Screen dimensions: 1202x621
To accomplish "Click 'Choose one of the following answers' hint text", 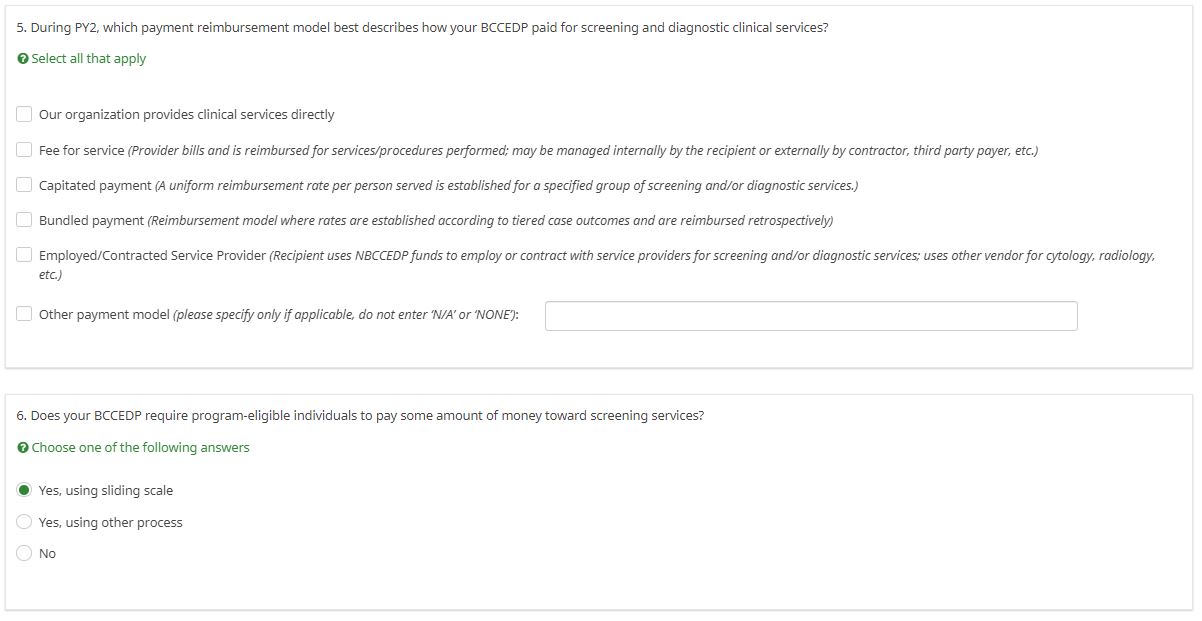I will (x=140, y=448).
